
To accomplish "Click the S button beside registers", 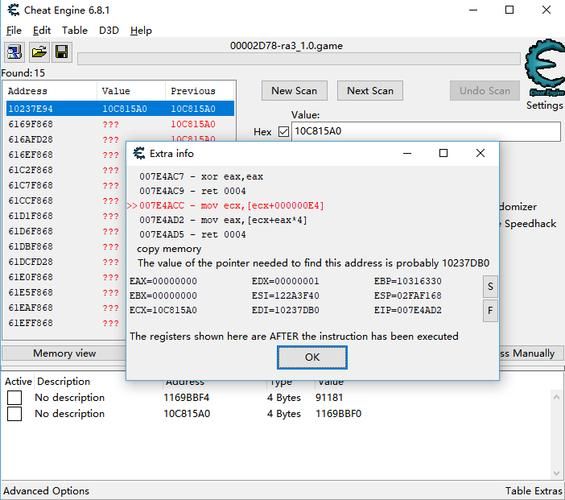I will 490,286.
